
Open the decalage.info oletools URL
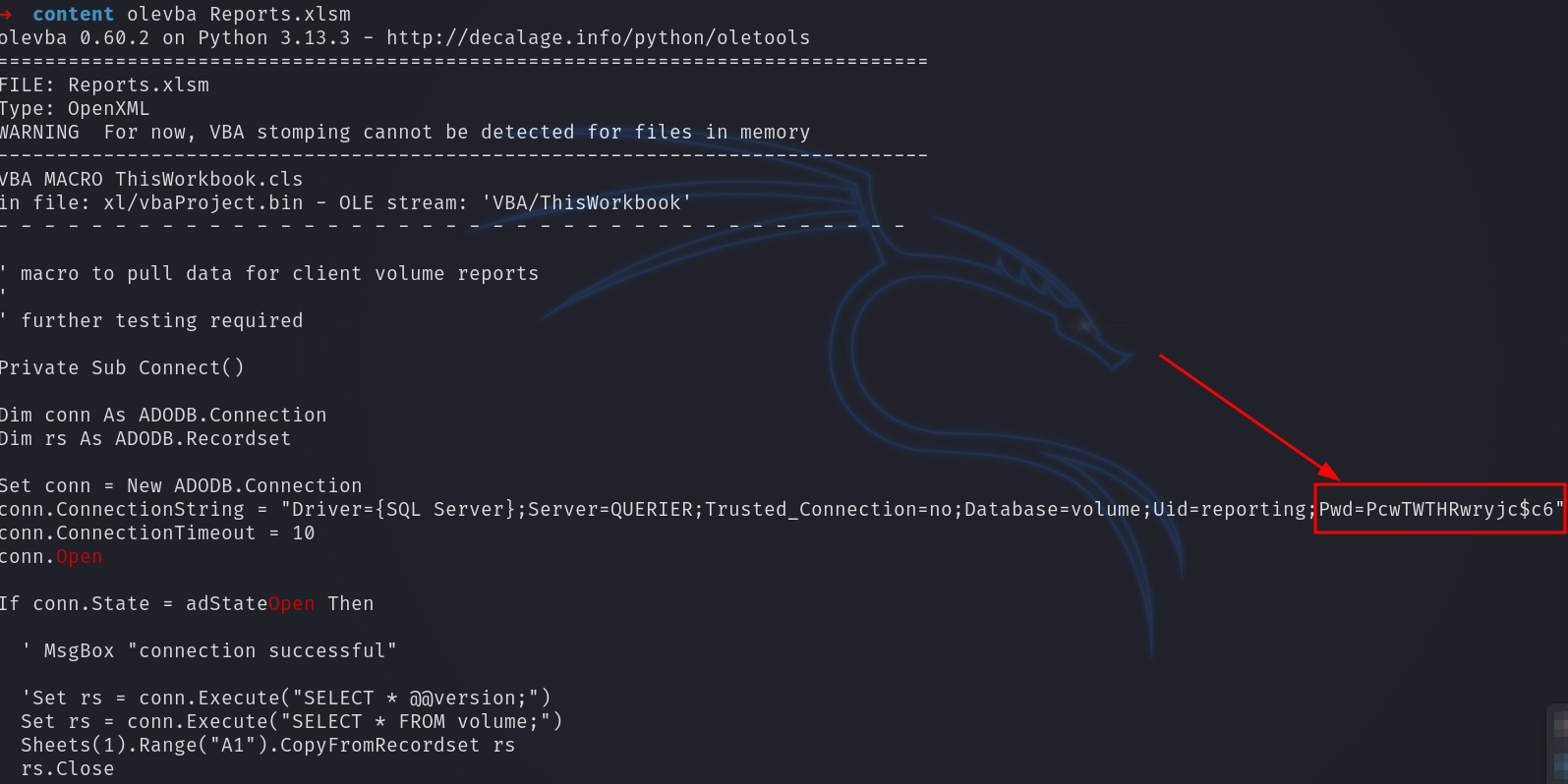tap(598, 38)
